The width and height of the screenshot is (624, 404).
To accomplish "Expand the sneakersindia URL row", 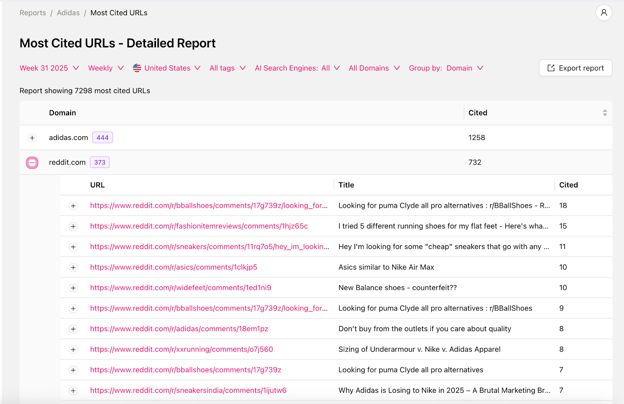I will click(73, 390).
